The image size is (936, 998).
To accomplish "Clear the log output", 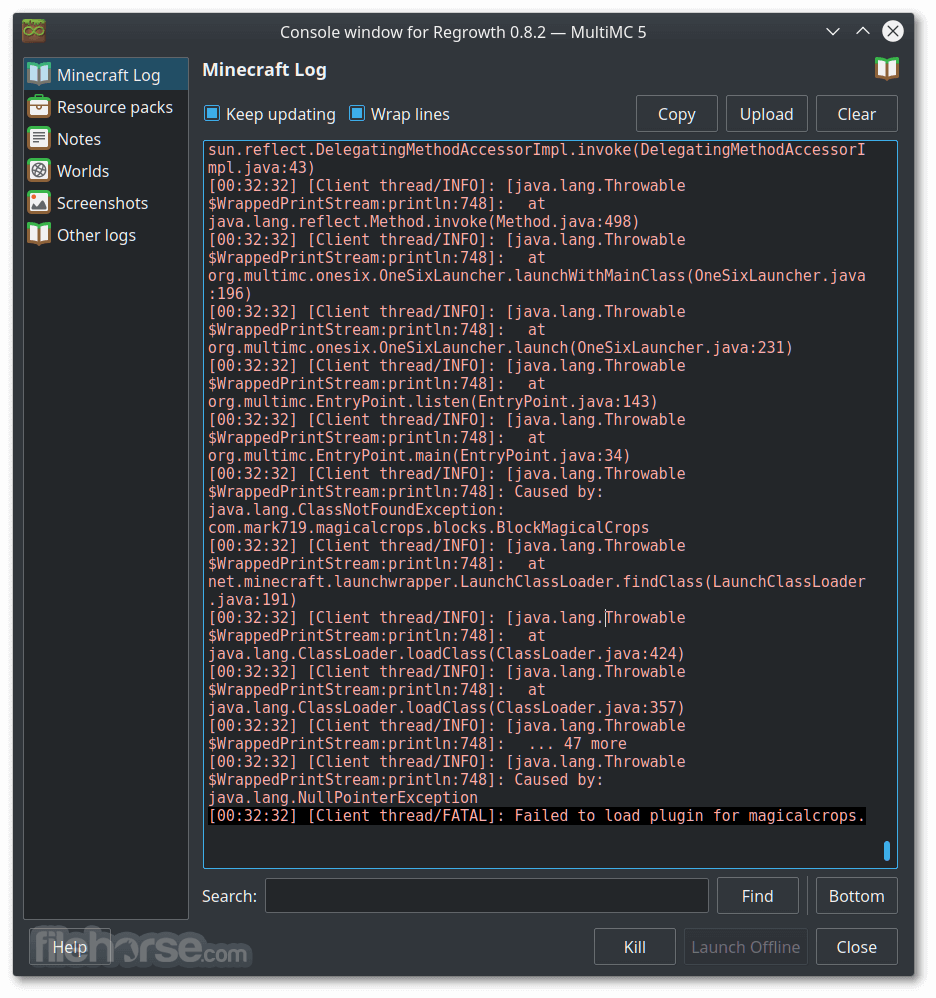I will point(856,114).
